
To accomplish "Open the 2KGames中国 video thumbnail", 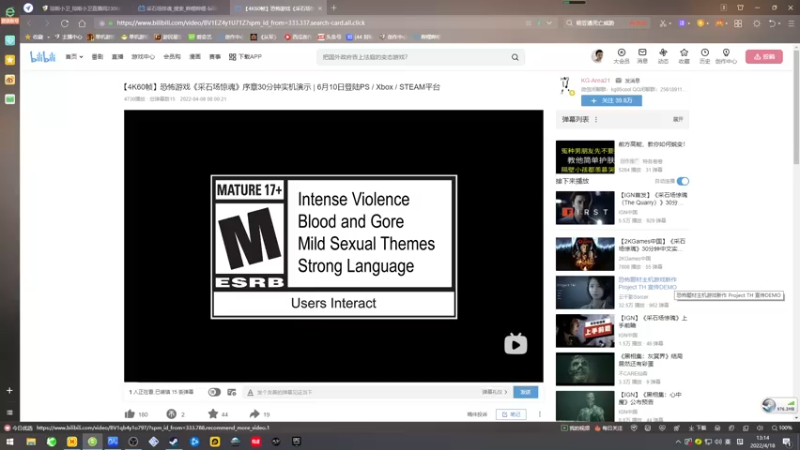I will tap(585, 254).
